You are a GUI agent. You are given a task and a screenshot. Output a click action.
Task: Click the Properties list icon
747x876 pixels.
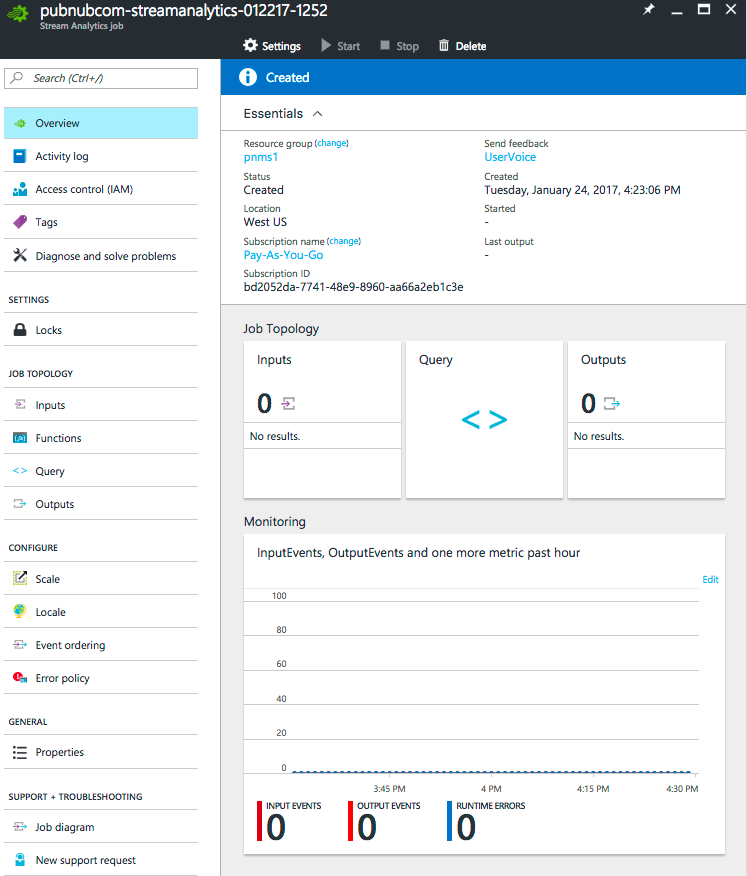coord(20,753)
